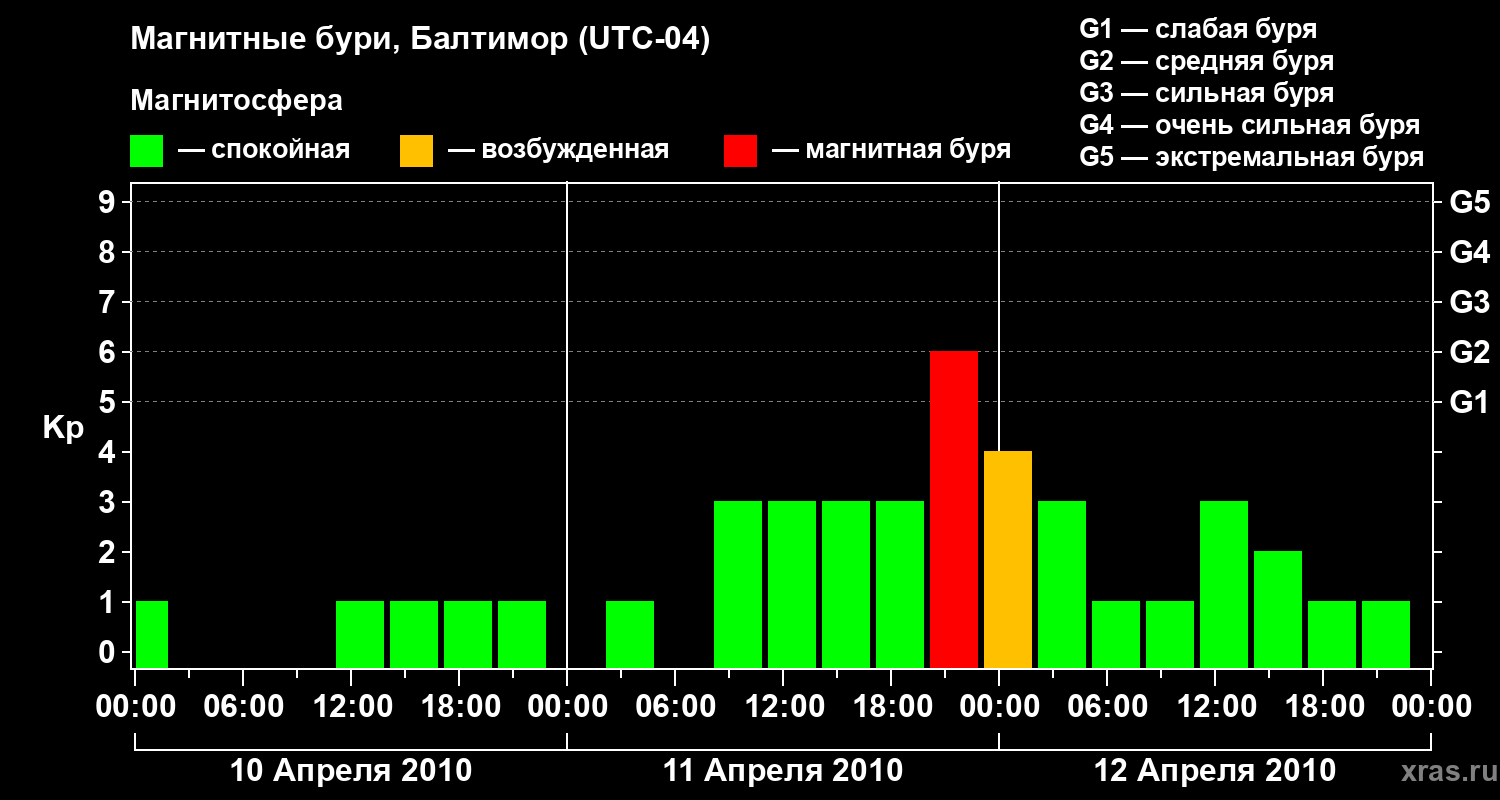This screenshot has width=1500, height=800.
Task: Select the 'G2 — средняя буря' legend line
Action: tap(1206, 61)
